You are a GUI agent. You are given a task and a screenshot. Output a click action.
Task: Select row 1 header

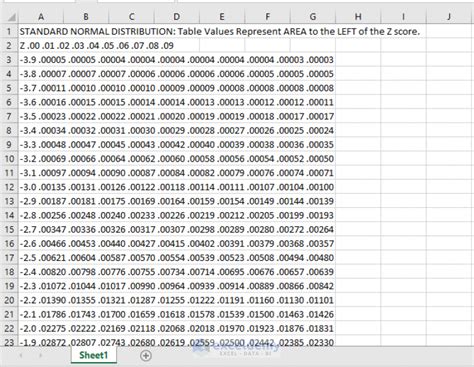[9, 32]
